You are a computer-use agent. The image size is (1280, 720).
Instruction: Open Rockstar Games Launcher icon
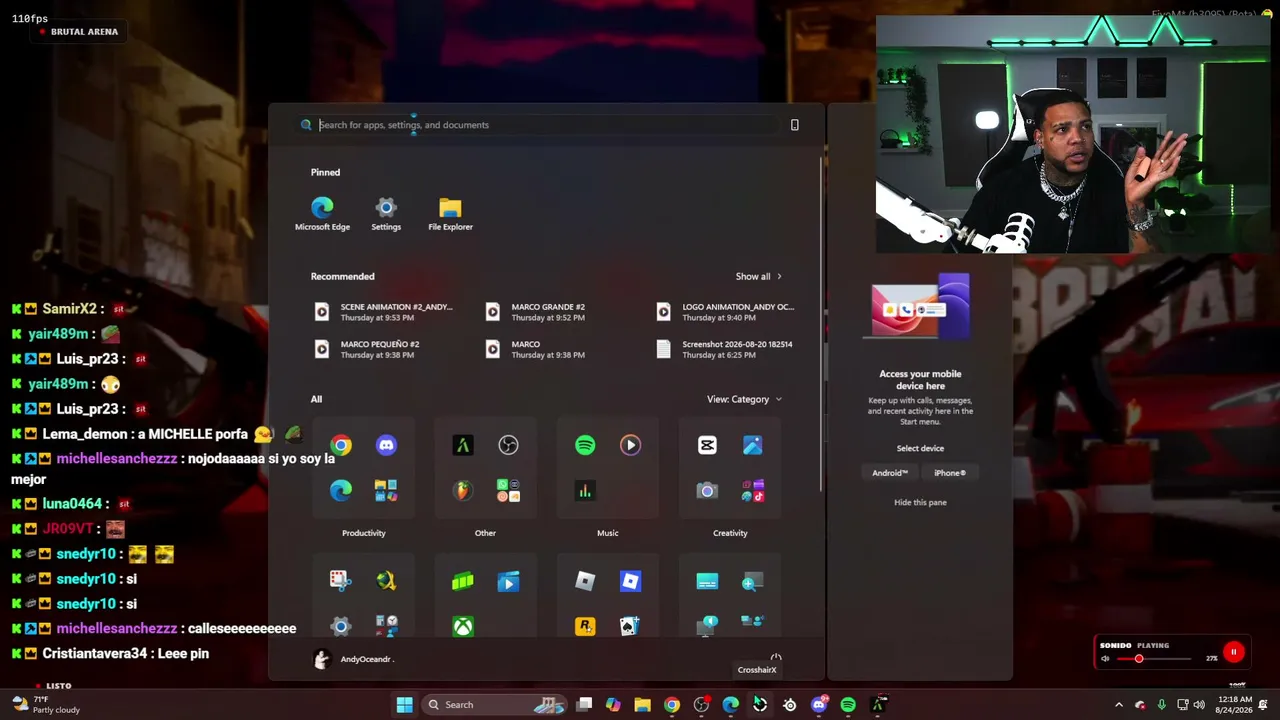(585, 627)
